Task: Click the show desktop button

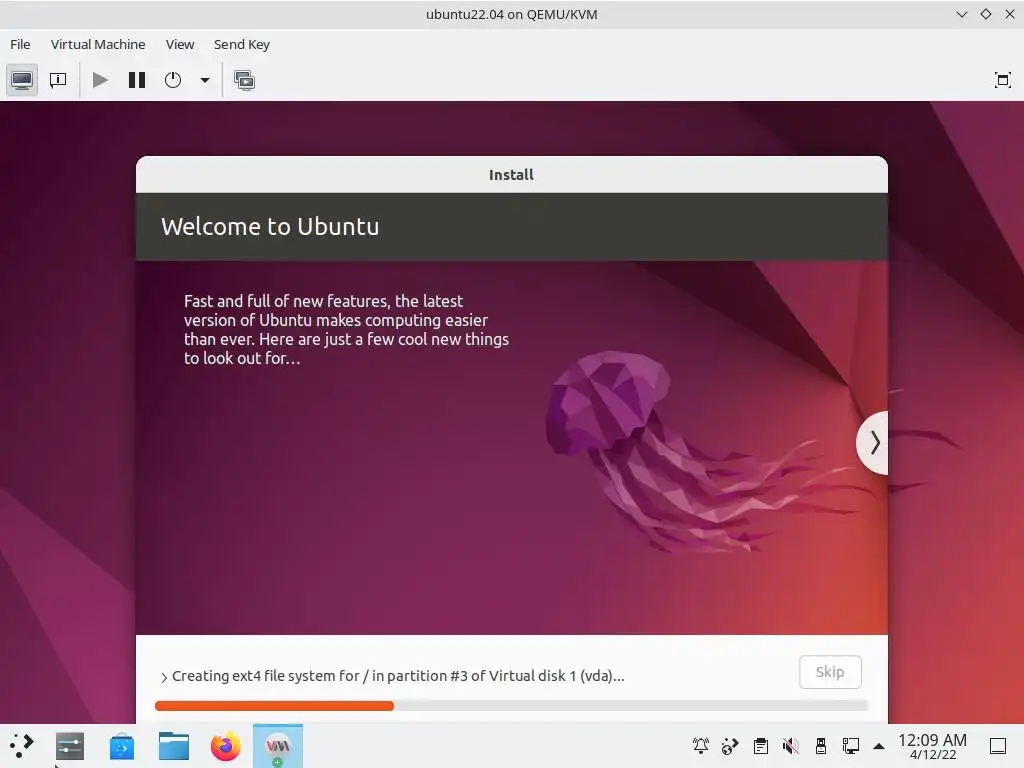Action: click(x=998, y=746)
